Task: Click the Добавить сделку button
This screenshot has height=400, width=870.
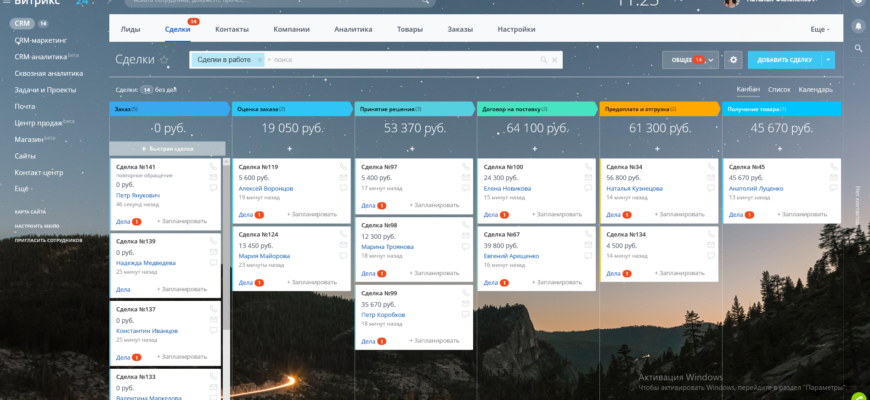Action: pos(785,60)
